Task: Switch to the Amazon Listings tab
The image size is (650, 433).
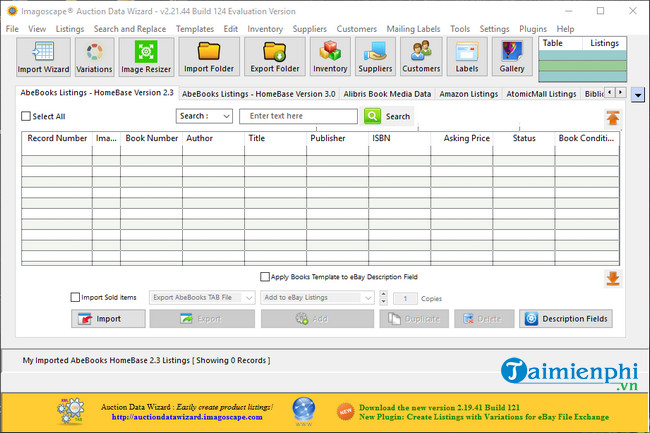Action: (x=468, y=94)
